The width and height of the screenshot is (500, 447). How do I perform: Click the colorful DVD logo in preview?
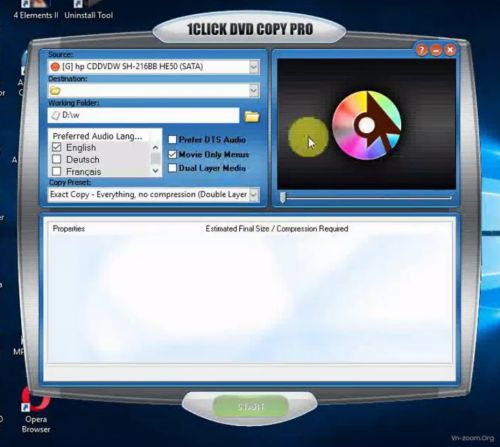click(367, 125)
